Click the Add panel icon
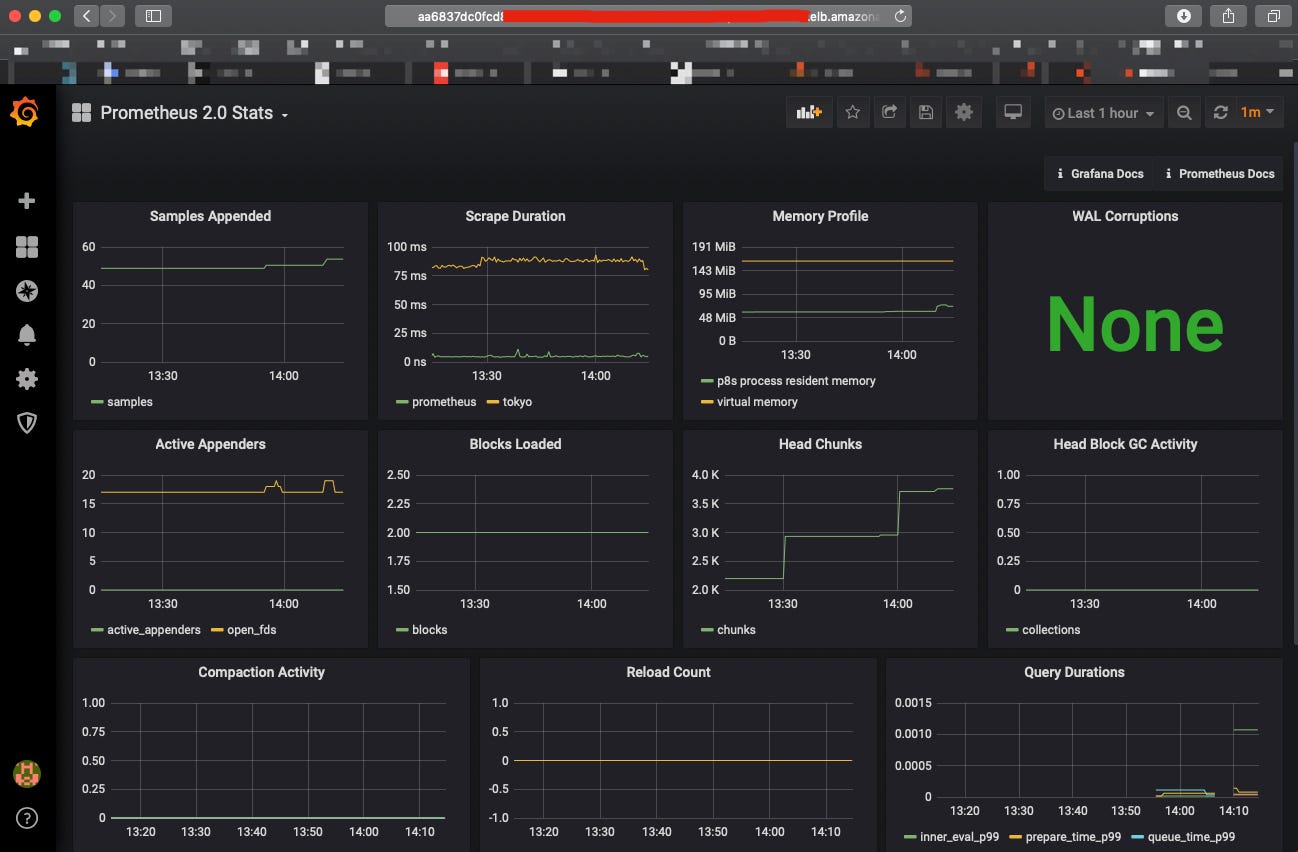Image resolution: width=1298 pixels, height=852 pixels. click(x=808, y=112)
